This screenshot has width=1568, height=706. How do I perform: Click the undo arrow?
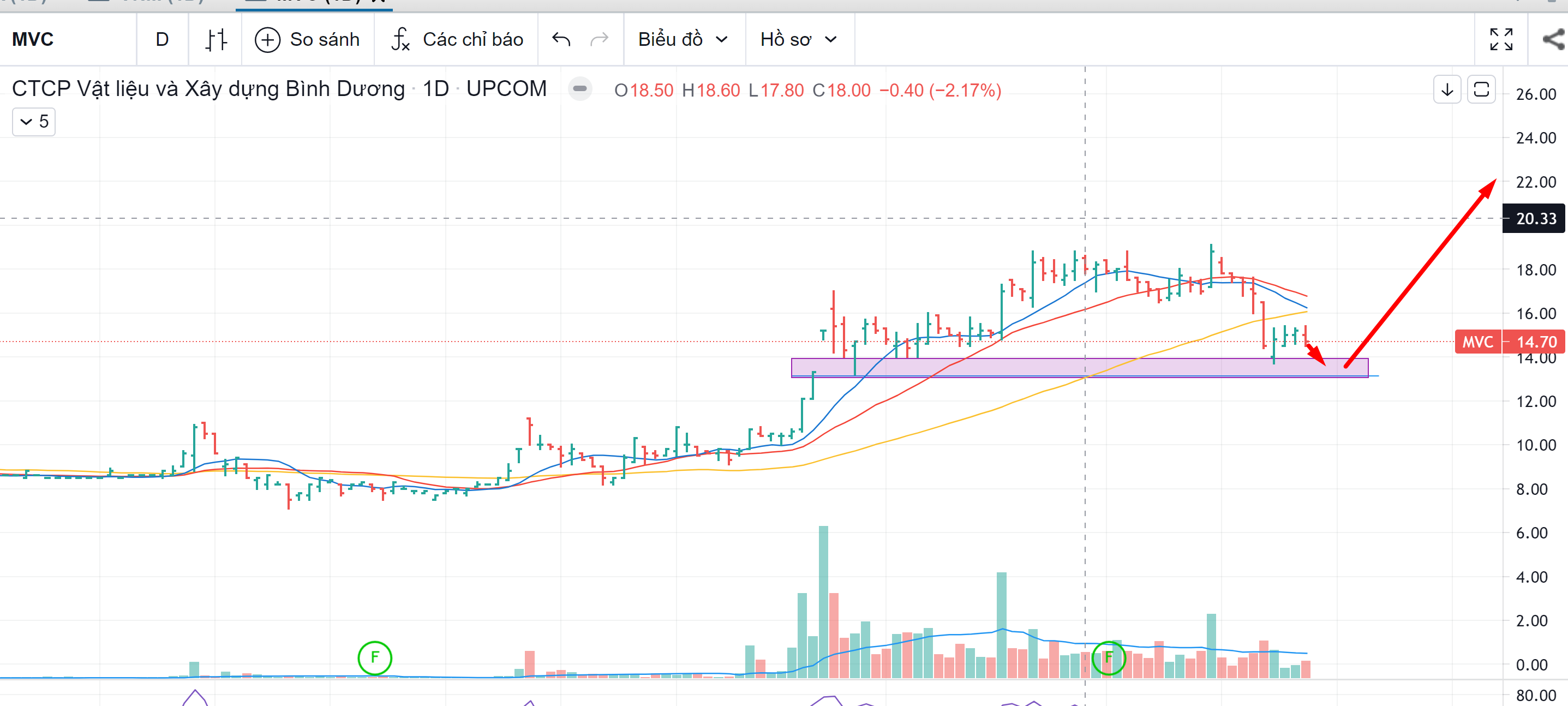tap(561, 40)
